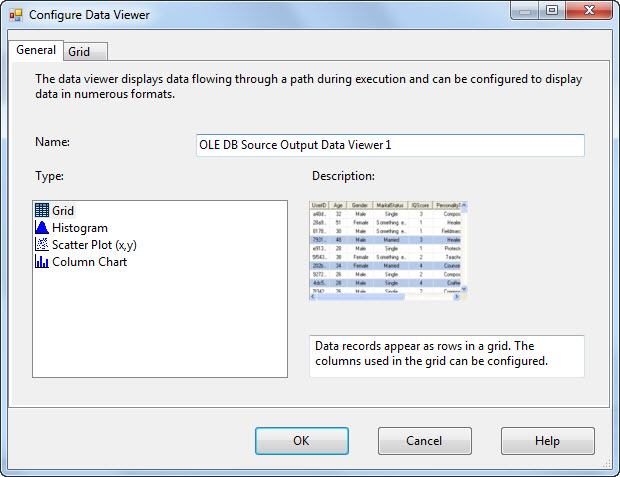Open the General tab
This screenshot has width=620, height=477.
coord(36,50)
